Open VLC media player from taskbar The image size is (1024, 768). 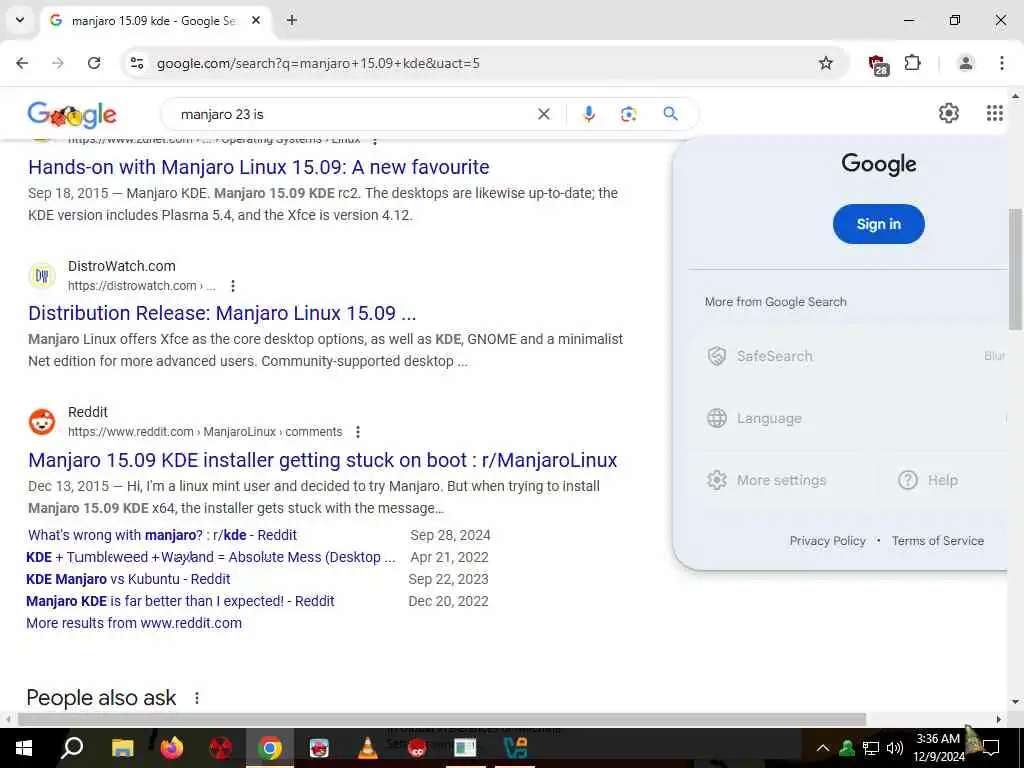coord(368,748)
